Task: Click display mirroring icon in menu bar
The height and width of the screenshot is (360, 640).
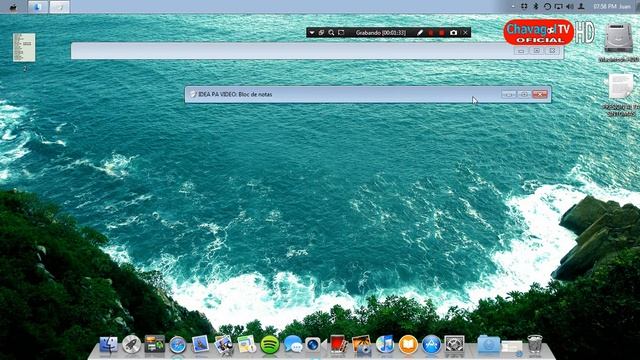Action: 559,7
